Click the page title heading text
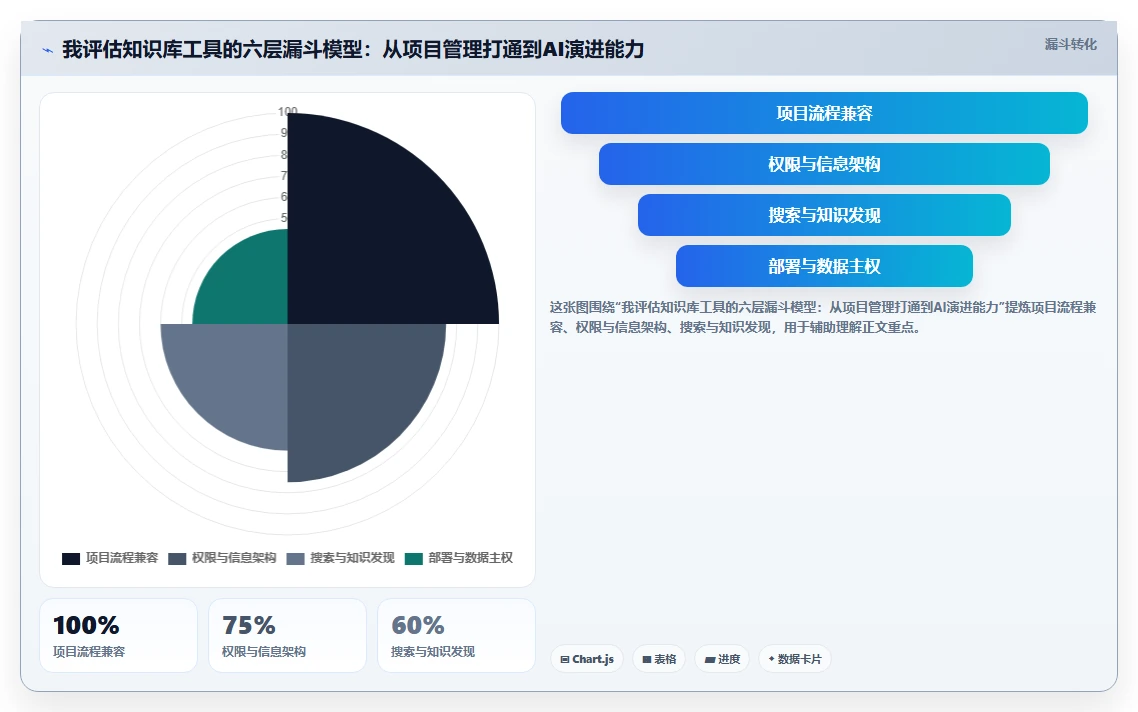 [353, 49]
